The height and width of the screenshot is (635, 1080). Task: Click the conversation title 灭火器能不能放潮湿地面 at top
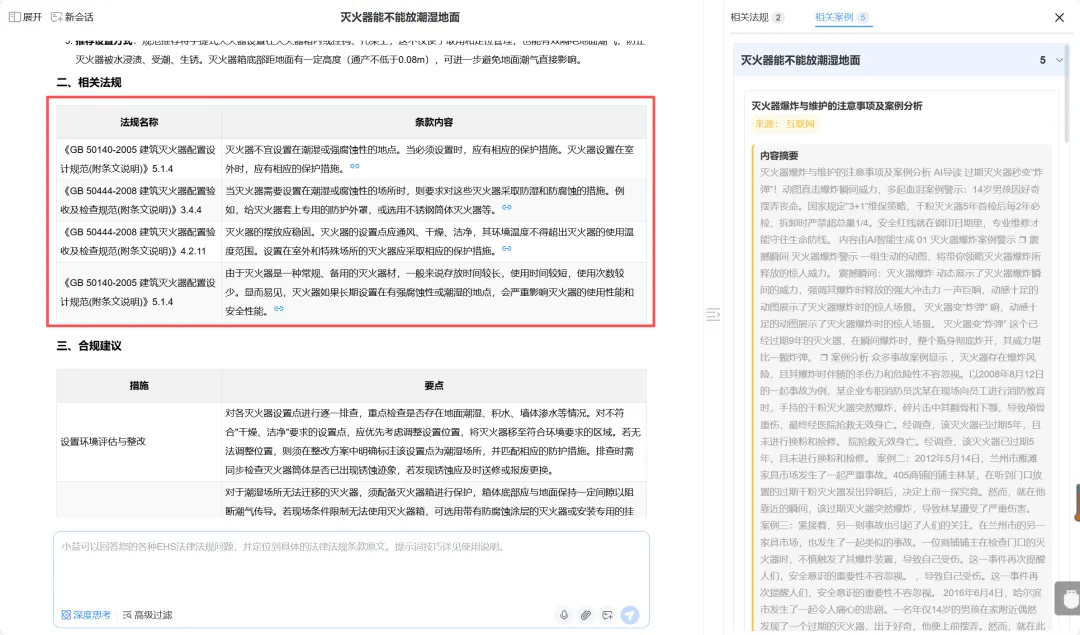399,17
